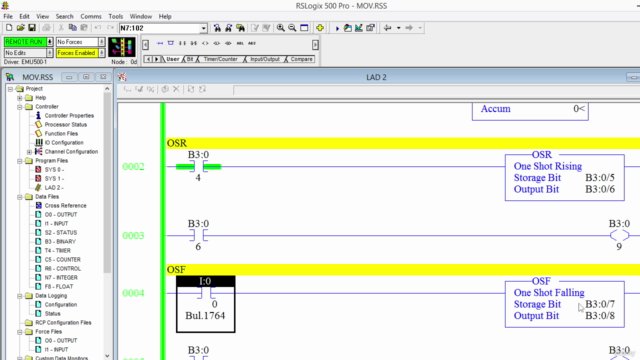Collapse the Data Logging folder node
This screenshot has height=360, width=640.
pyautogui.click(x=20, y=296)
